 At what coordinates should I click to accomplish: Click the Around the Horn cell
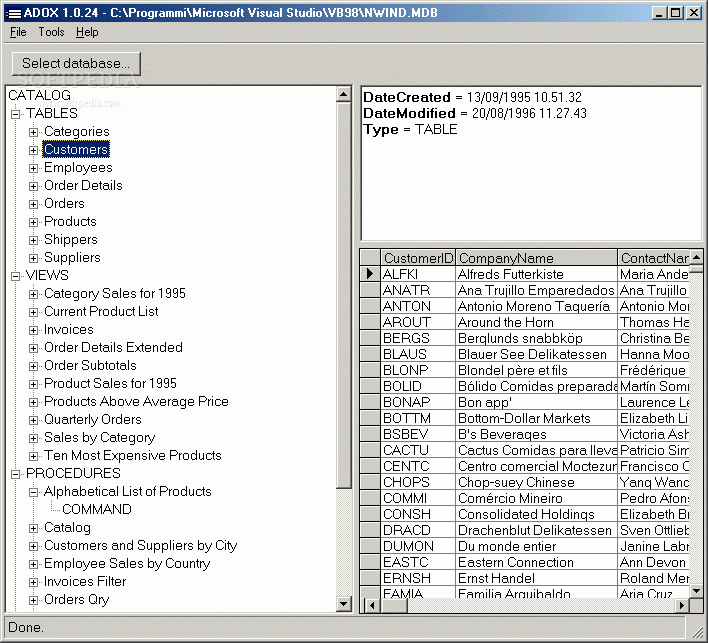(536, 322)
